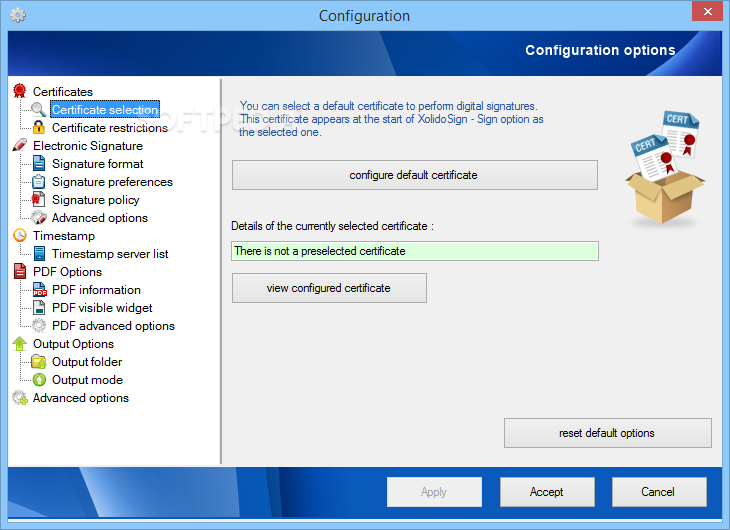730x530 pixels.
Task: Click the pen icon beside Electronic Signature
Action: point(20,145)
